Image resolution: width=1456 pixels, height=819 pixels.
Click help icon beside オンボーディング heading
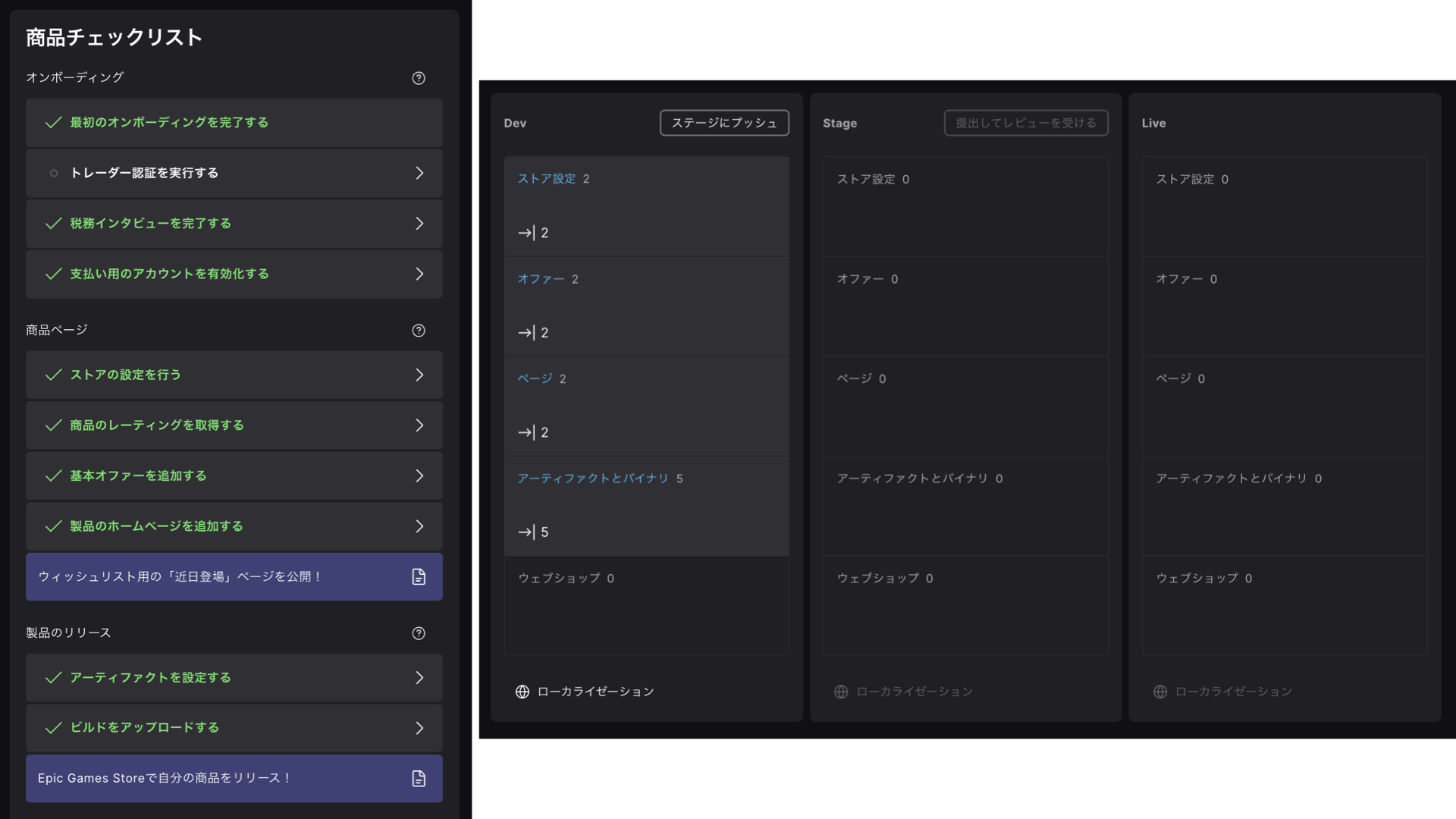(x=419, y=78)
